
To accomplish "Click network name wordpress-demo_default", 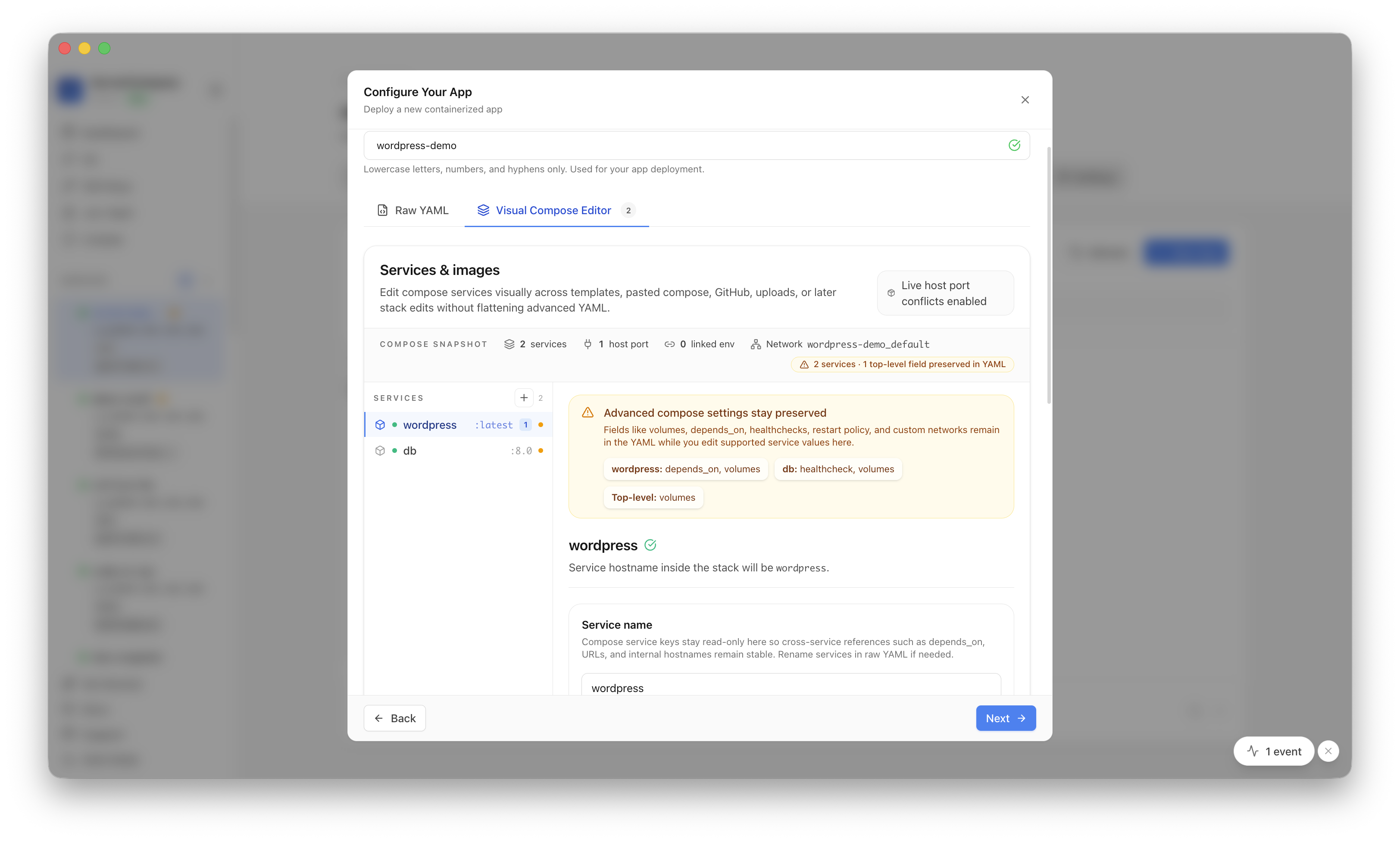I will click(868, 344).
